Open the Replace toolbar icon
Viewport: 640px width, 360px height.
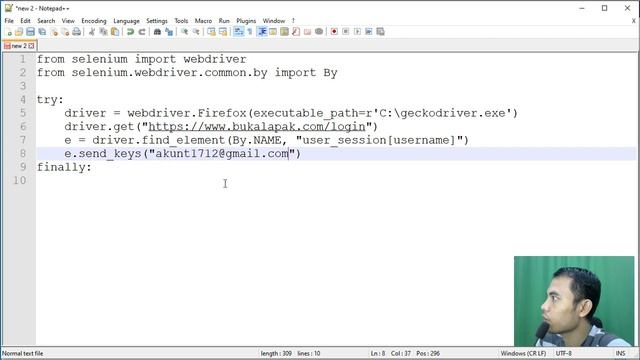[169, 32]
